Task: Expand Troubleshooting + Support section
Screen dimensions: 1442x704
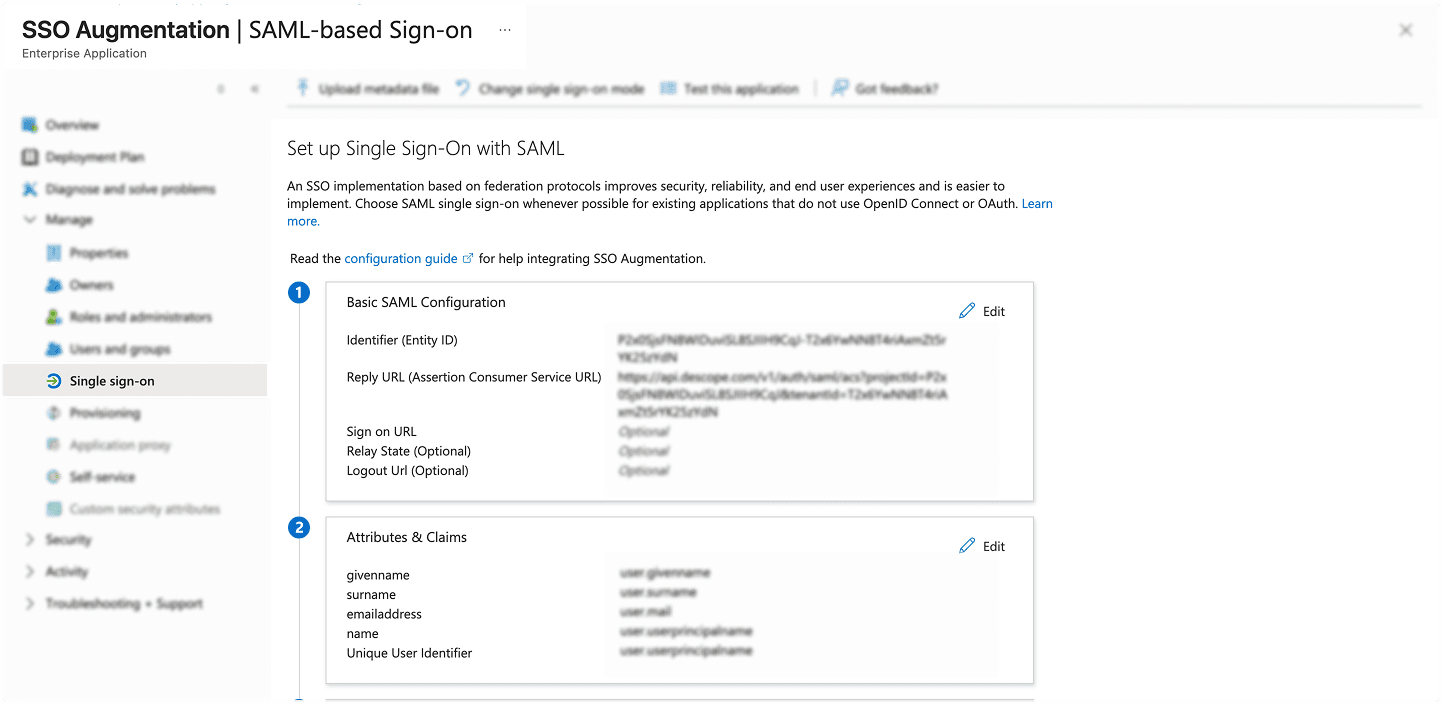Action: coord(29,604)
